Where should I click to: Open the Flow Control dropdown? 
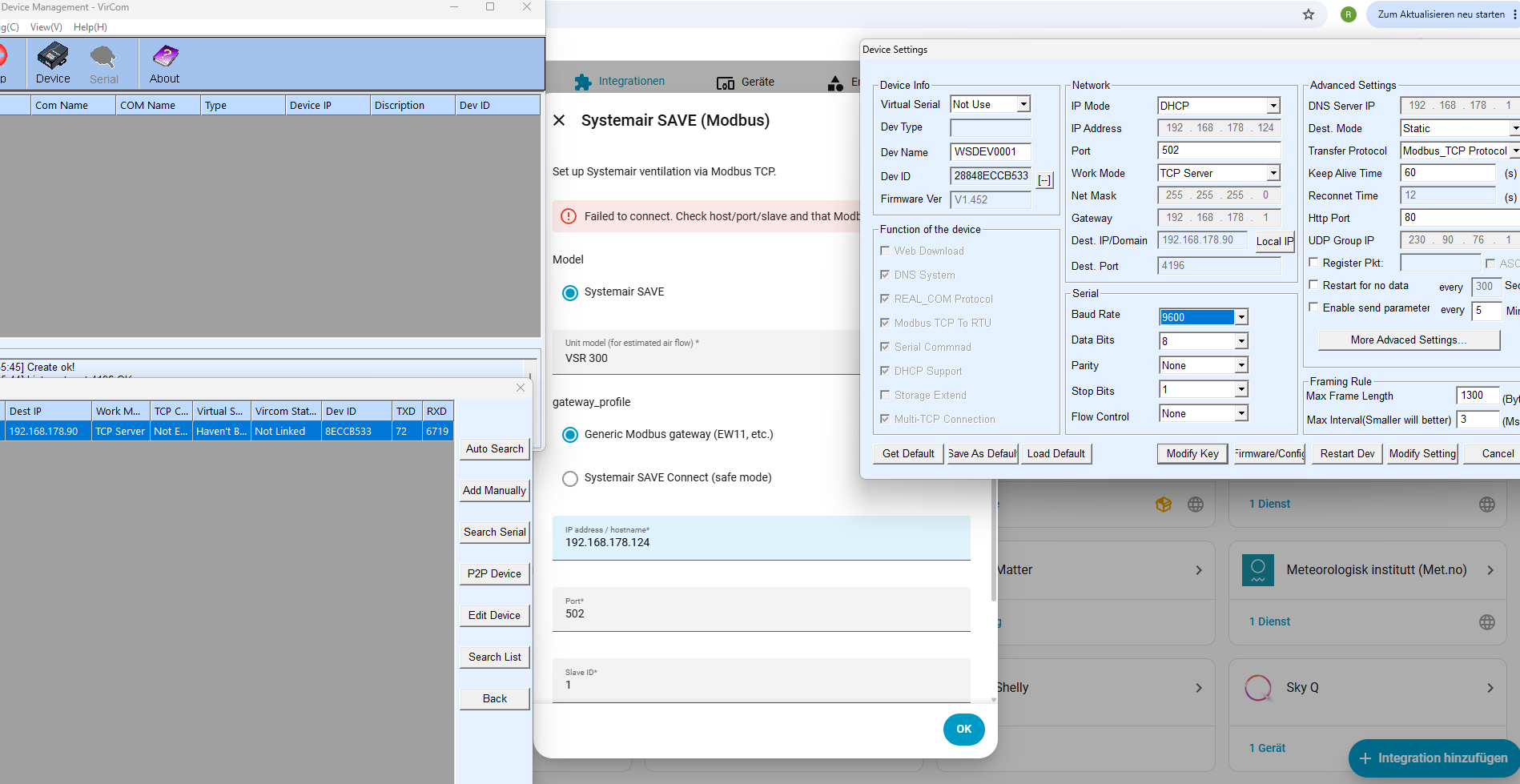point(1241,413)
